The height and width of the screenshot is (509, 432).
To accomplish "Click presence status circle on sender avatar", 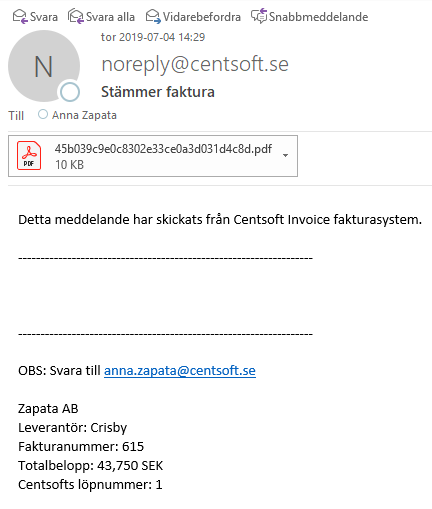I will coord(70,92).
